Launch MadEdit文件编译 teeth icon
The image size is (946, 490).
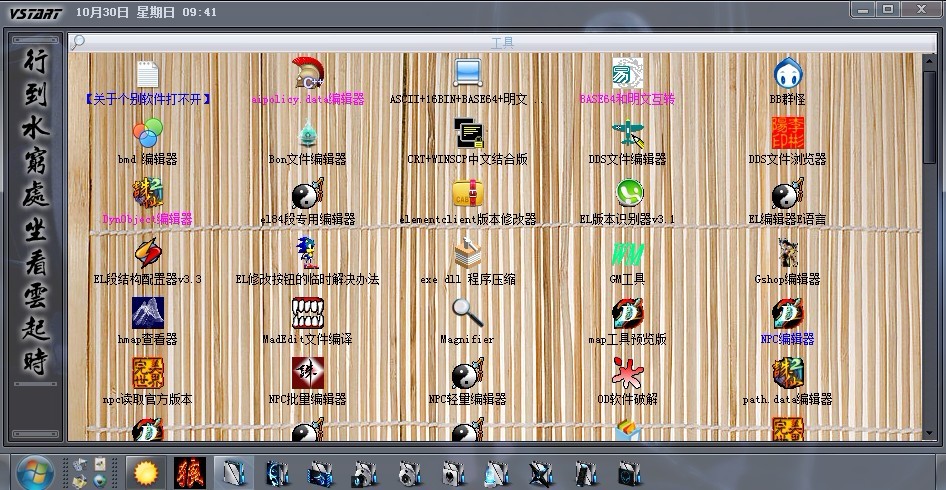coord(307,313)
